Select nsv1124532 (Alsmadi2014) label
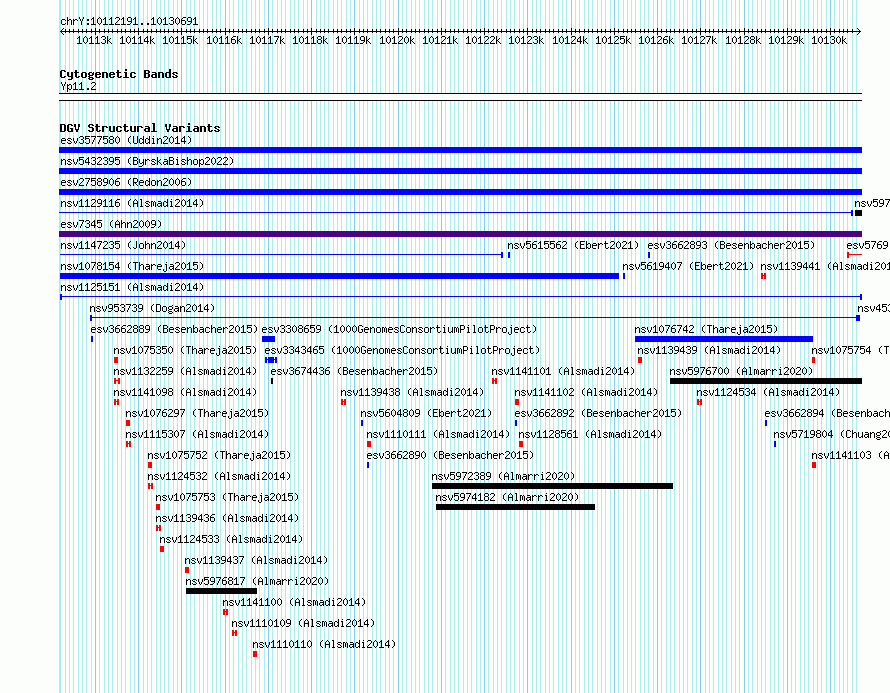 (x=219, y=476)
